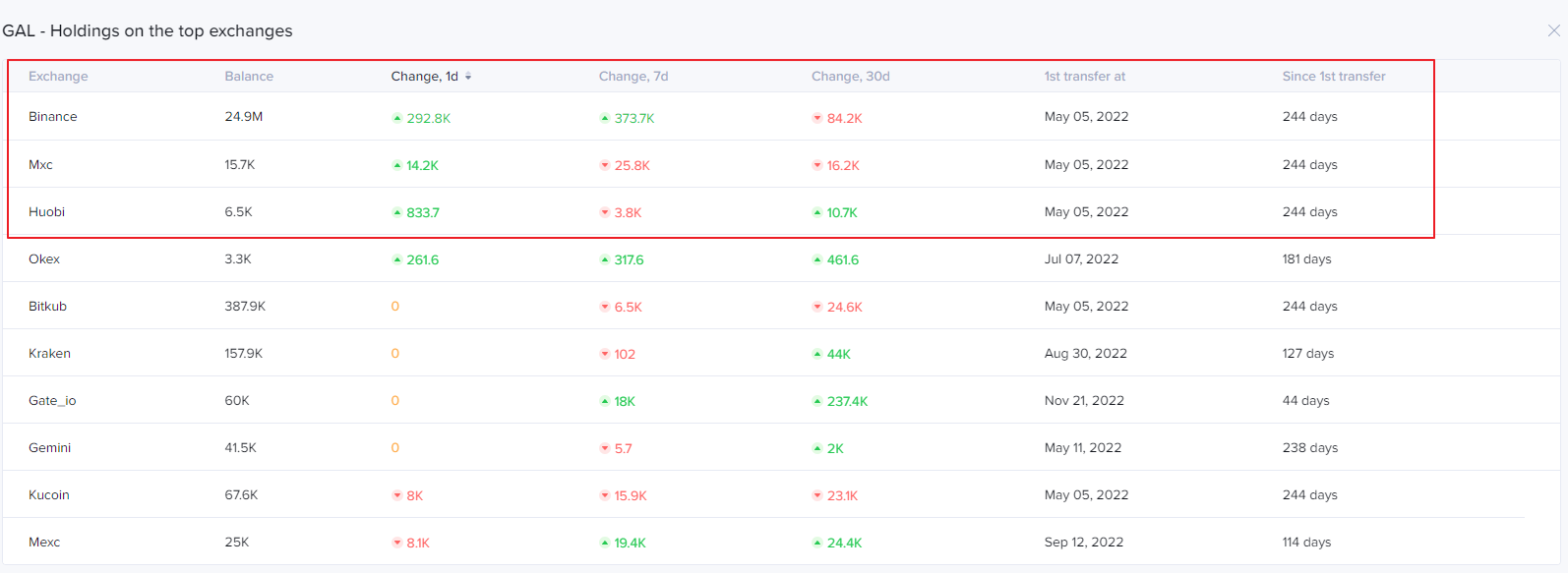Click Okex balance 3.3K
1568x573 pixels.
click(238, 258)
